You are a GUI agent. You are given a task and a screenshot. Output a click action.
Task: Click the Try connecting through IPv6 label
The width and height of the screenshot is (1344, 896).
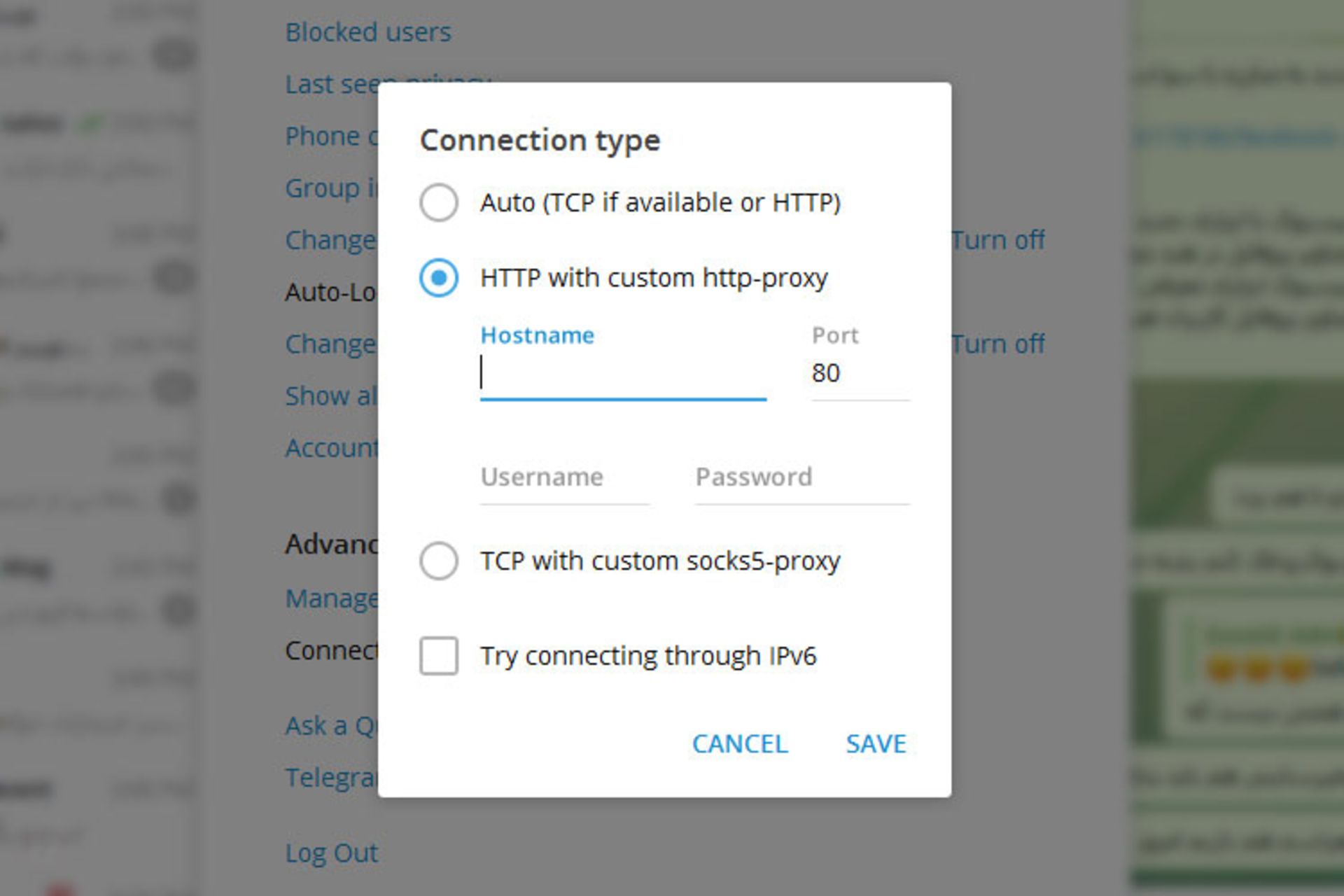(x=648, y=656)
